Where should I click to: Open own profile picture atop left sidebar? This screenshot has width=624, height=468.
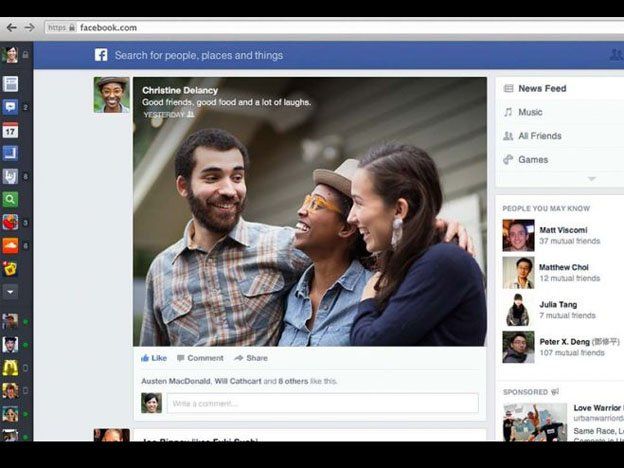(10, 55)
